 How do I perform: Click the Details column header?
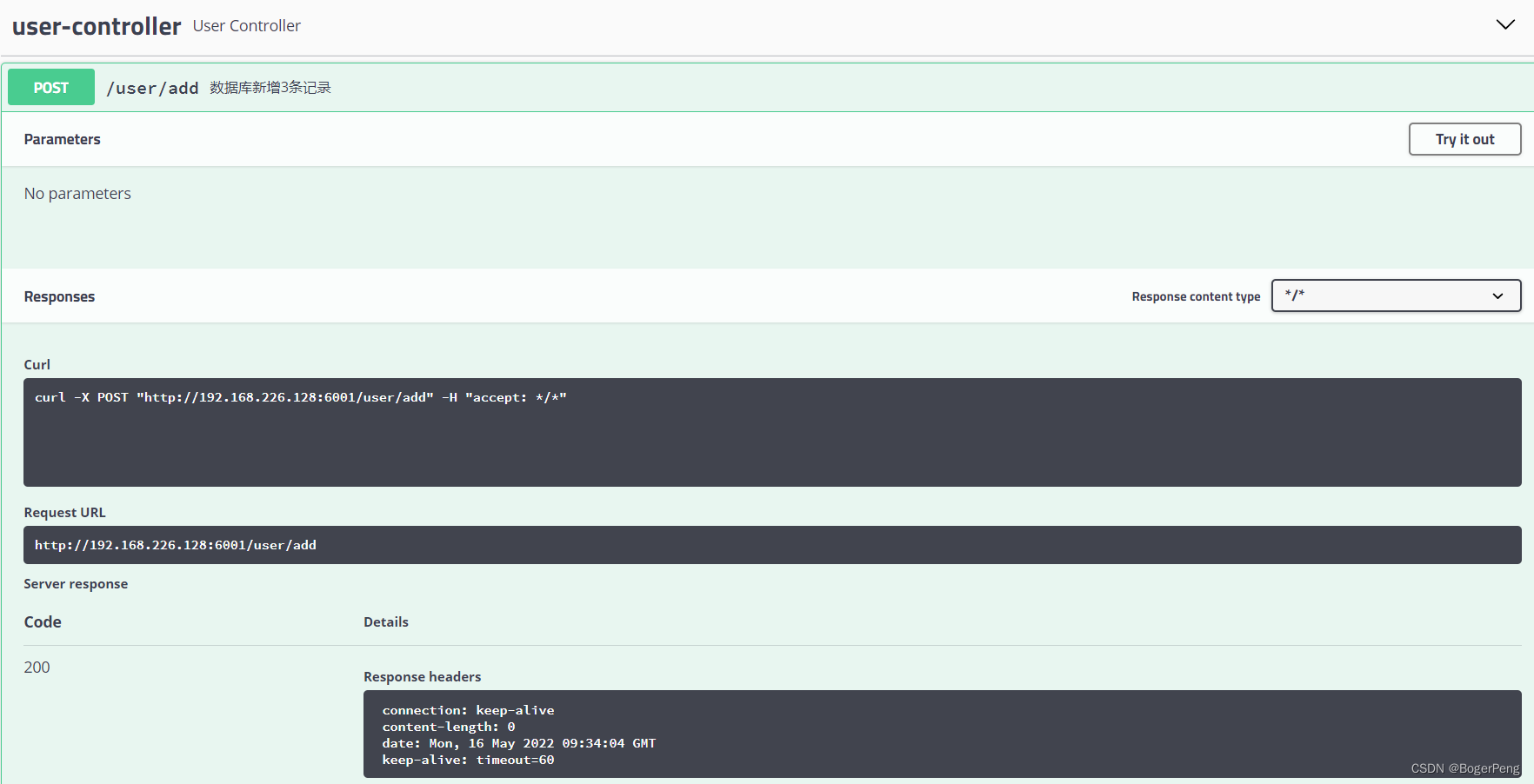pos(386,621)
